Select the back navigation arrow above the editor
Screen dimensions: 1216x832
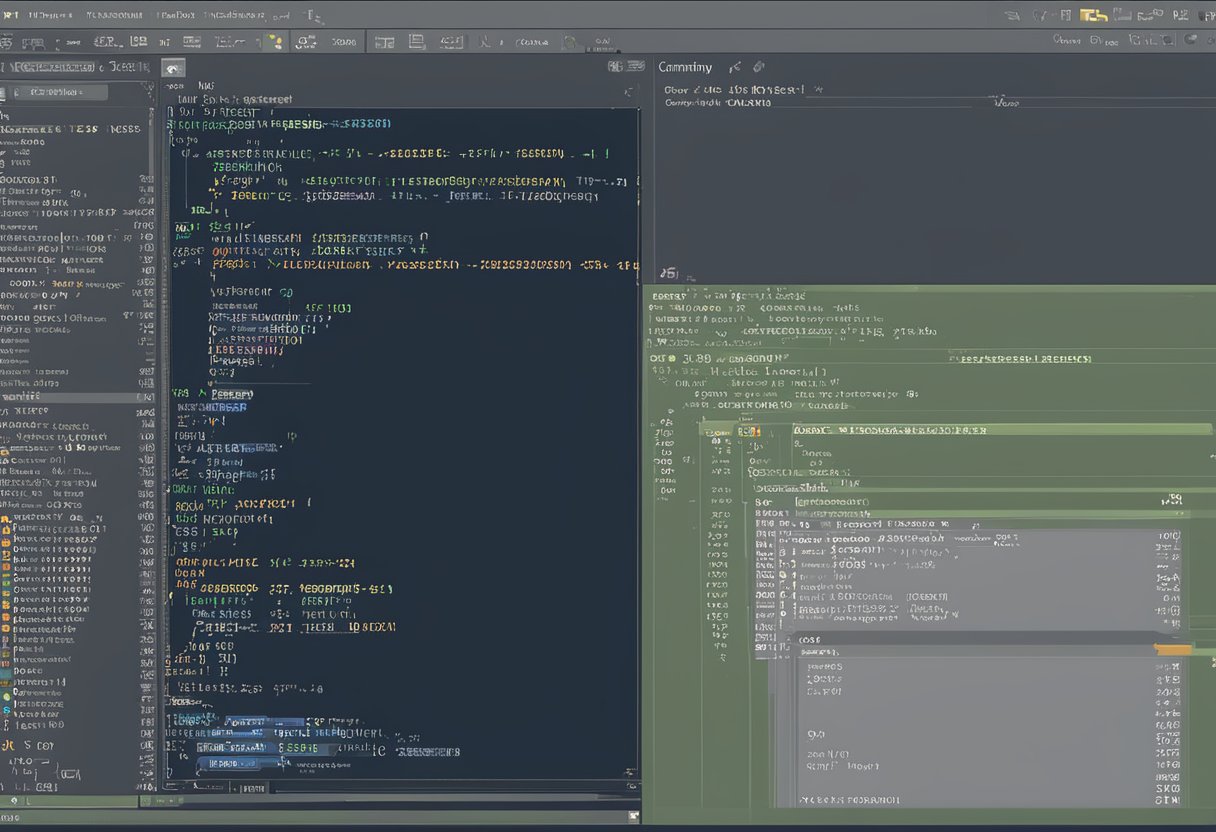[172, 67]
